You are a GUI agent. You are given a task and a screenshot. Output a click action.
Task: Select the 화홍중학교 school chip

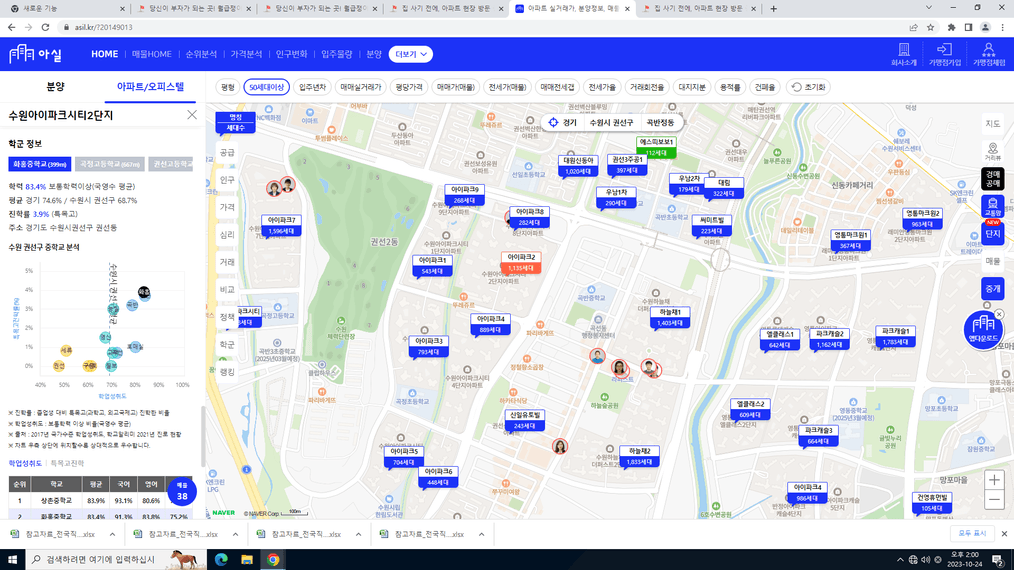pyautogui.click(x=39, y=164)
